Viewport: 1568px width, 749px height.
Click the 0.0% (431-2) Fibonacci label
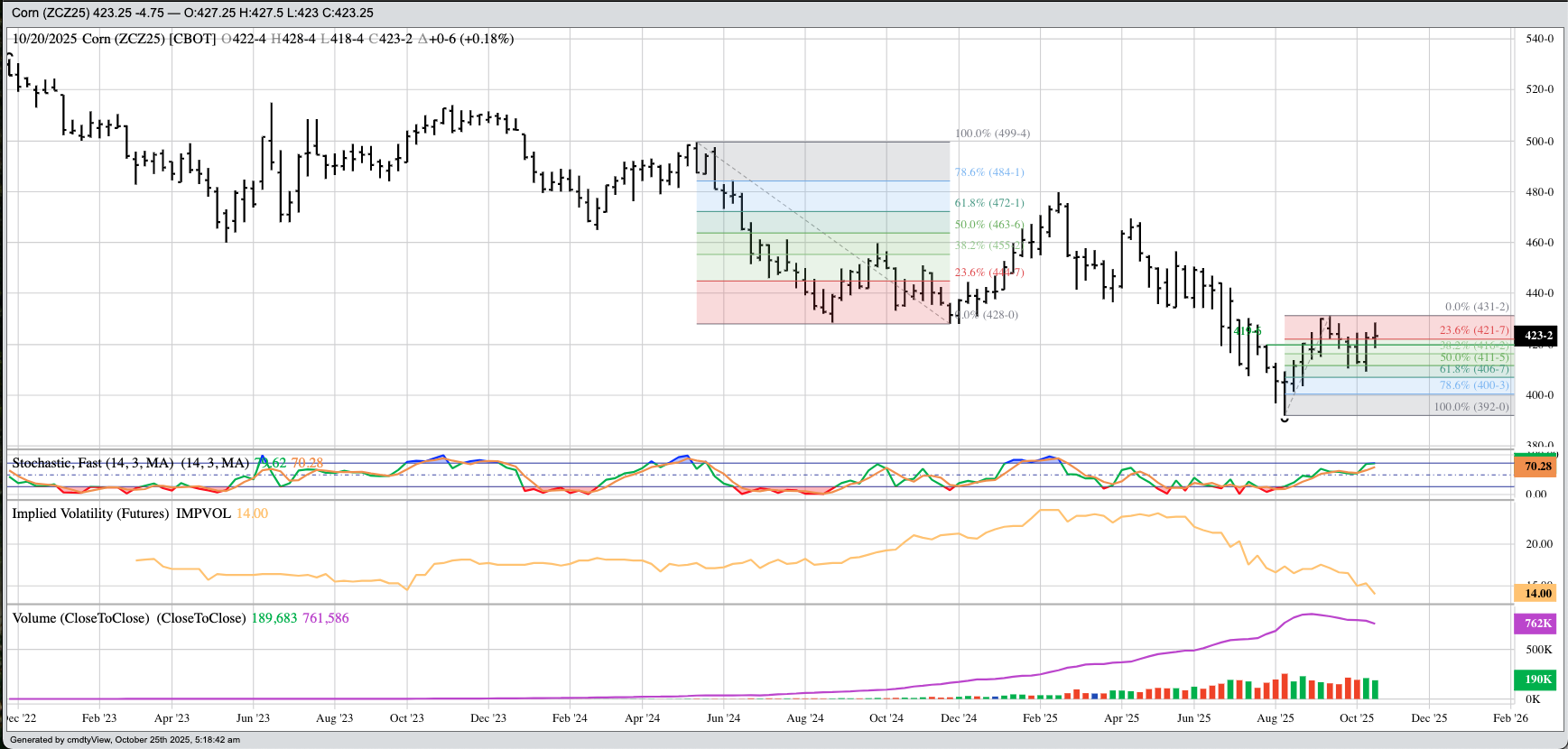[1477, 307]
